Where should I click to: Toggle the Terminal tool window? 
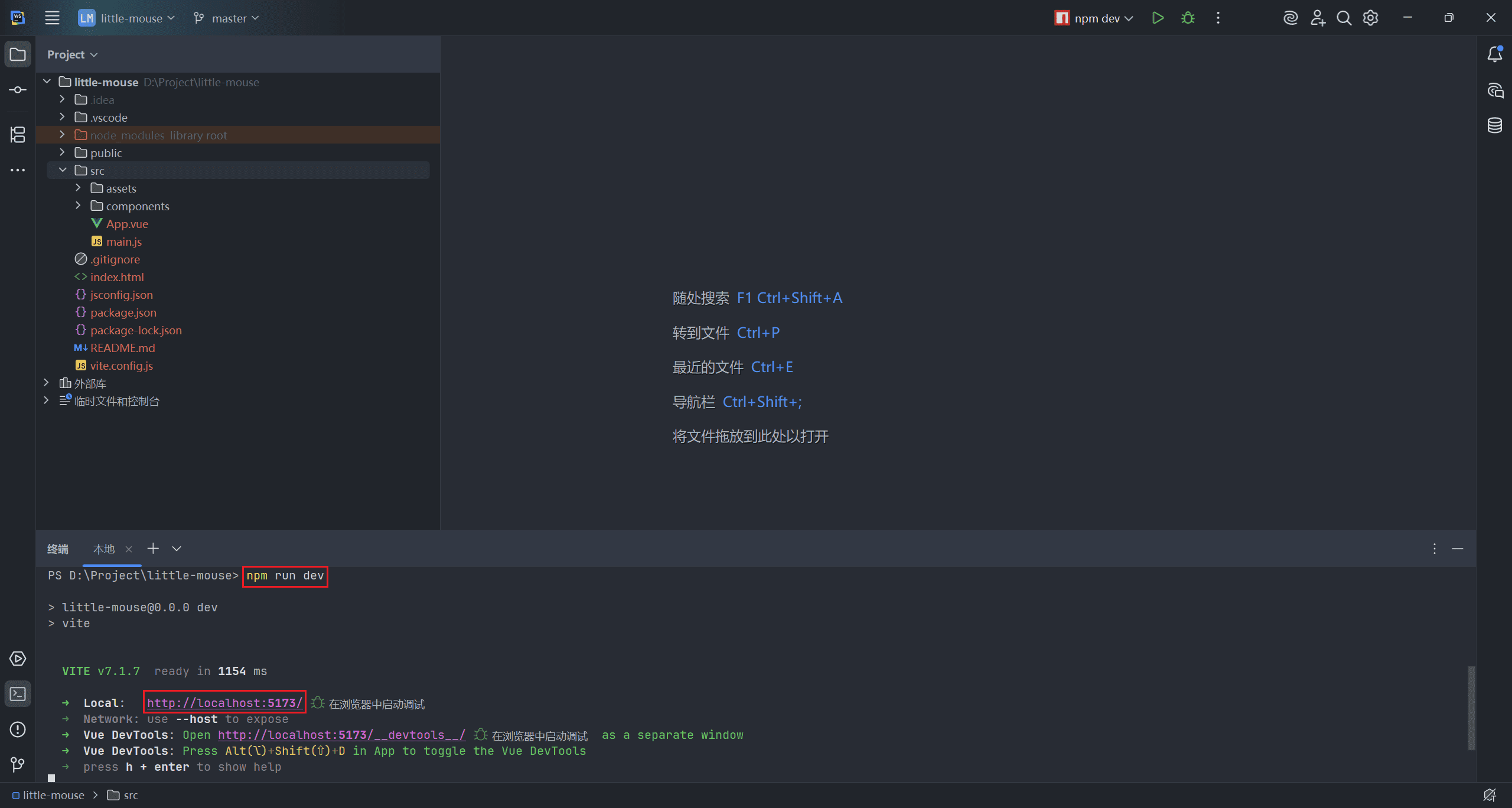tap(18, 694)
